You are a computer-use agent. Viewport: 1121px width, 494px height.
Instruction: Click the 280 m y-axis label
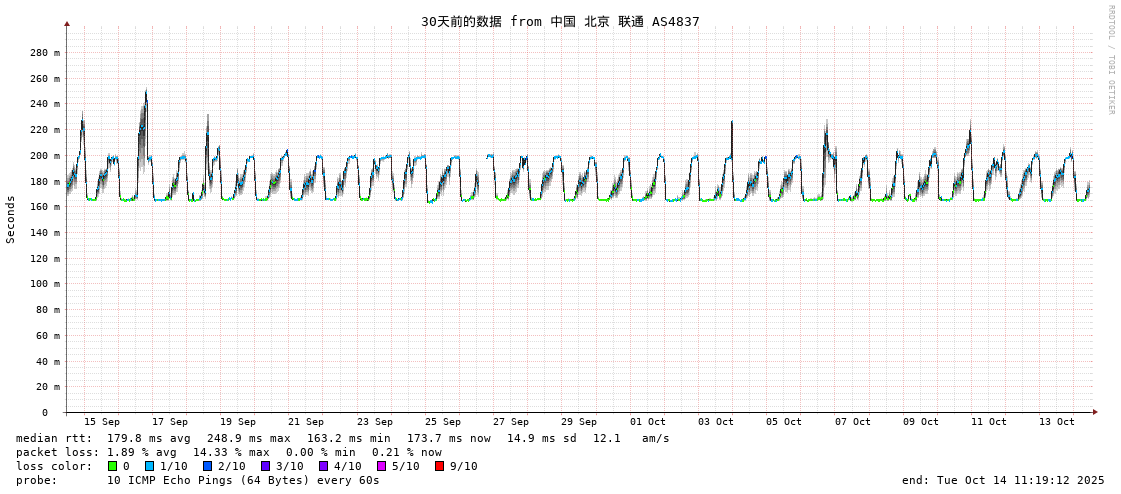coord(44,53)
